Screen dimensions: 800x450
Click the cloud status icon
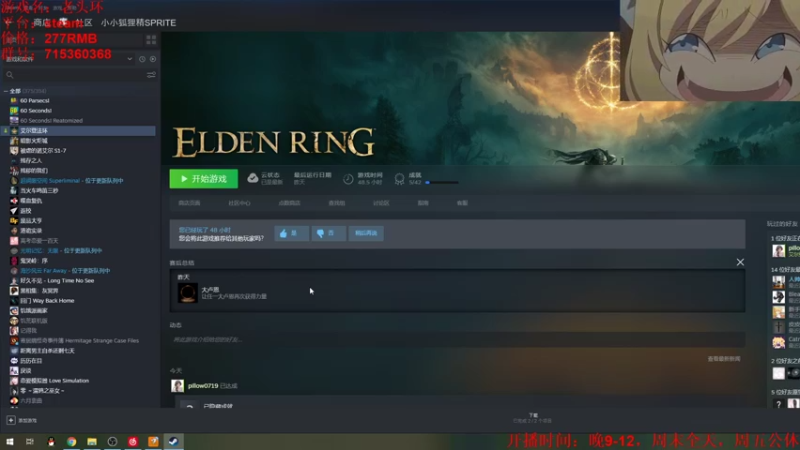click(x=253, y=178)
